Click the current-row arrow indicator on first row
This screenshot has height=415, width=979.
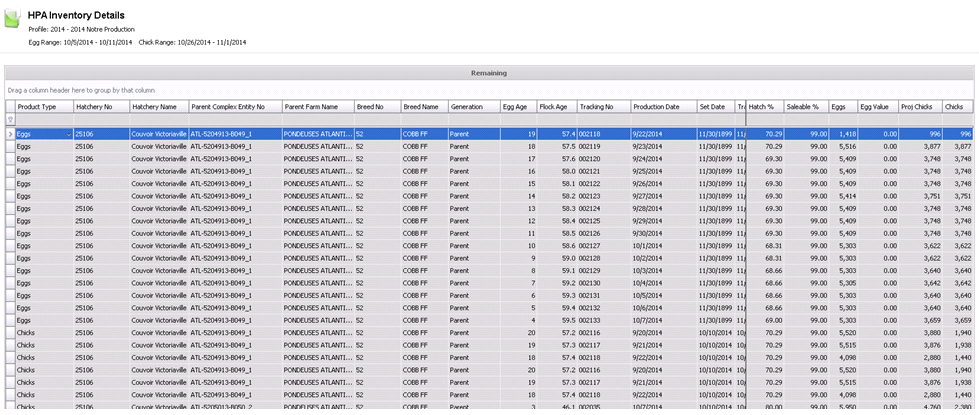[x=10, y=134]
